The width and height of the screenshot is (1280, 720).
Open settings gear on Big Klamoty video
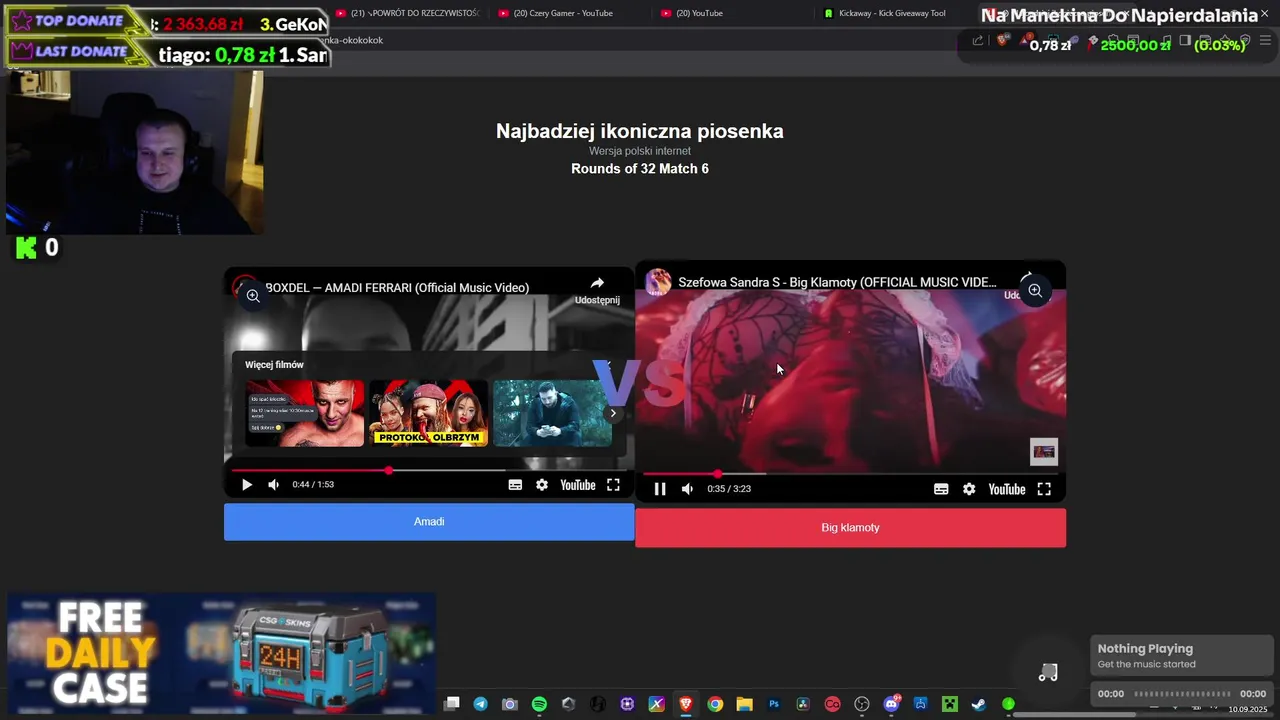(x=969, y=489)
